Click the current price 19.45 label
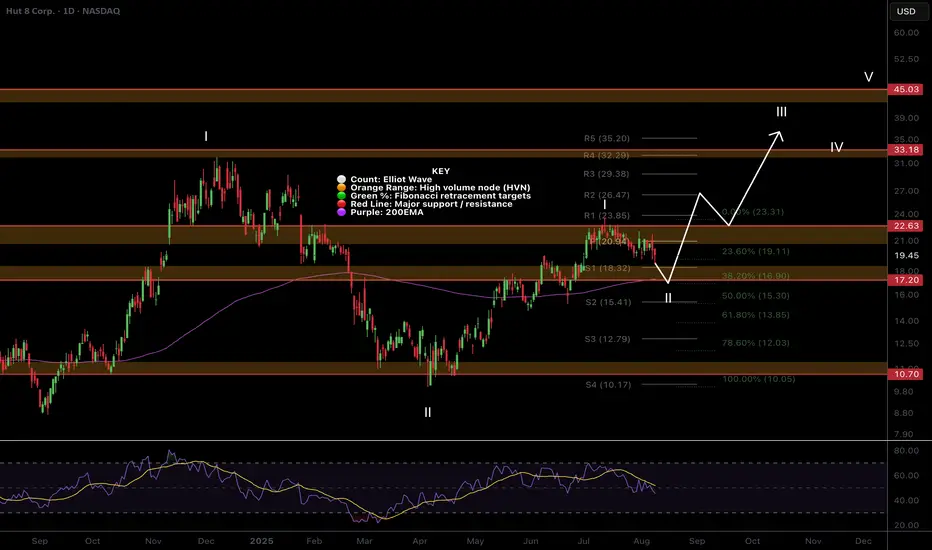This screenshot has width=932, height=550. click(906, 256)
